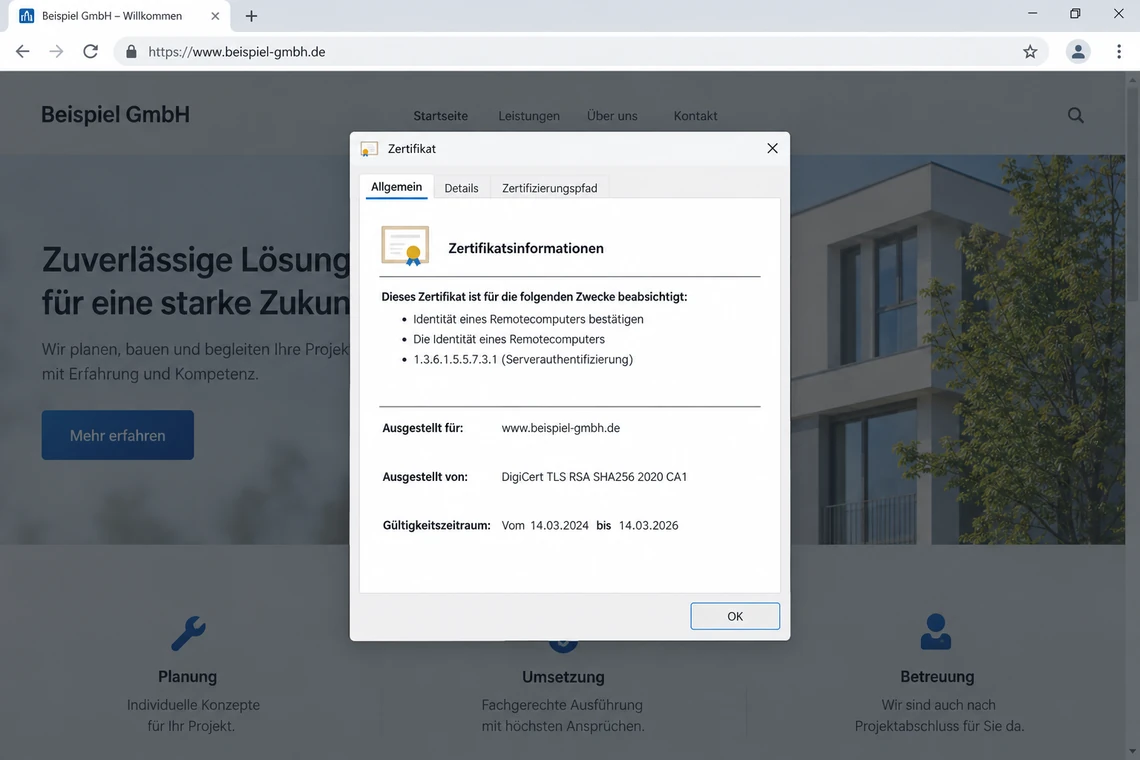
Task: Click the issued-to value www.beispiel-gmbh.de
Action: (561, 428)
